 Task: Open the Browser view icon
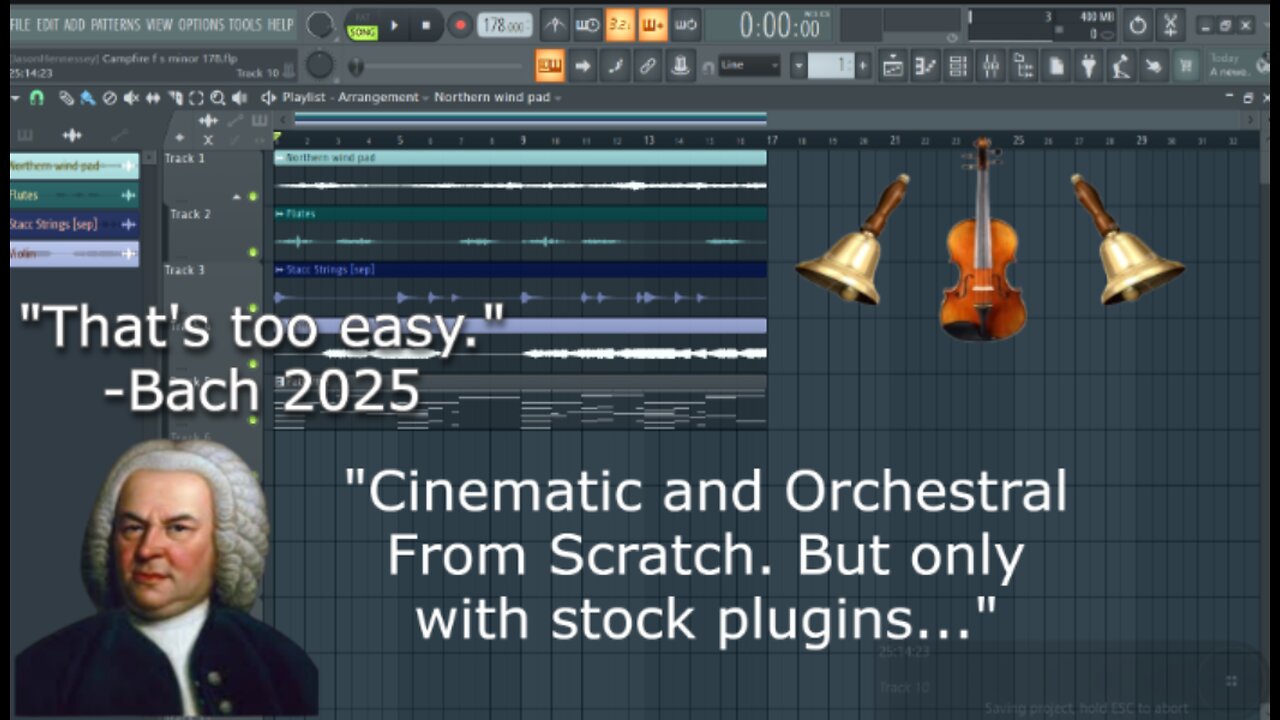pyautogui.click(x=1024, y=66)
